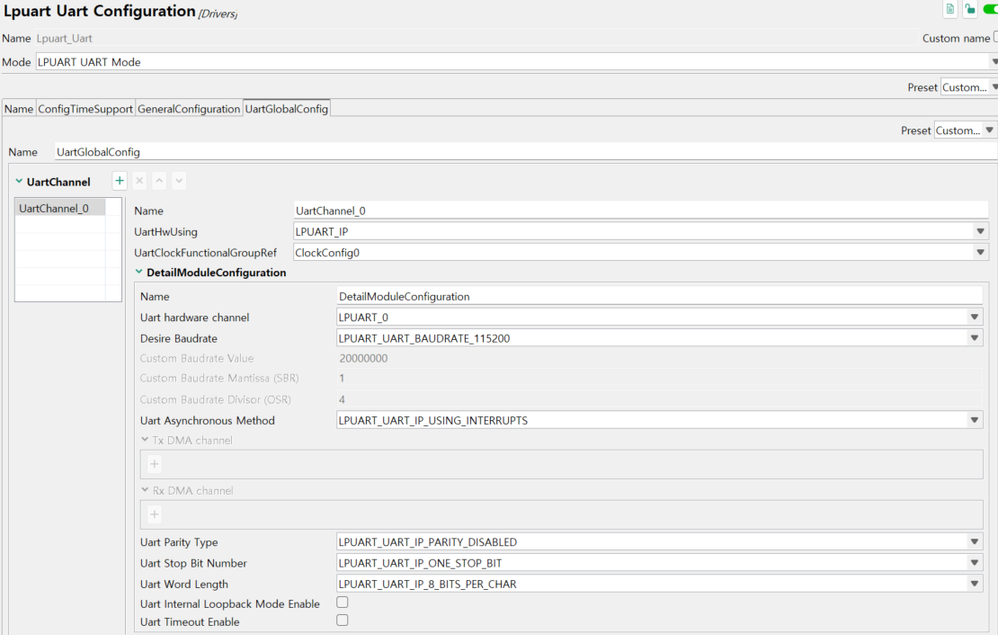Click the move UartChannel up arrow
The height and width of the screenshot is (635, 998).
coord(159,181)
